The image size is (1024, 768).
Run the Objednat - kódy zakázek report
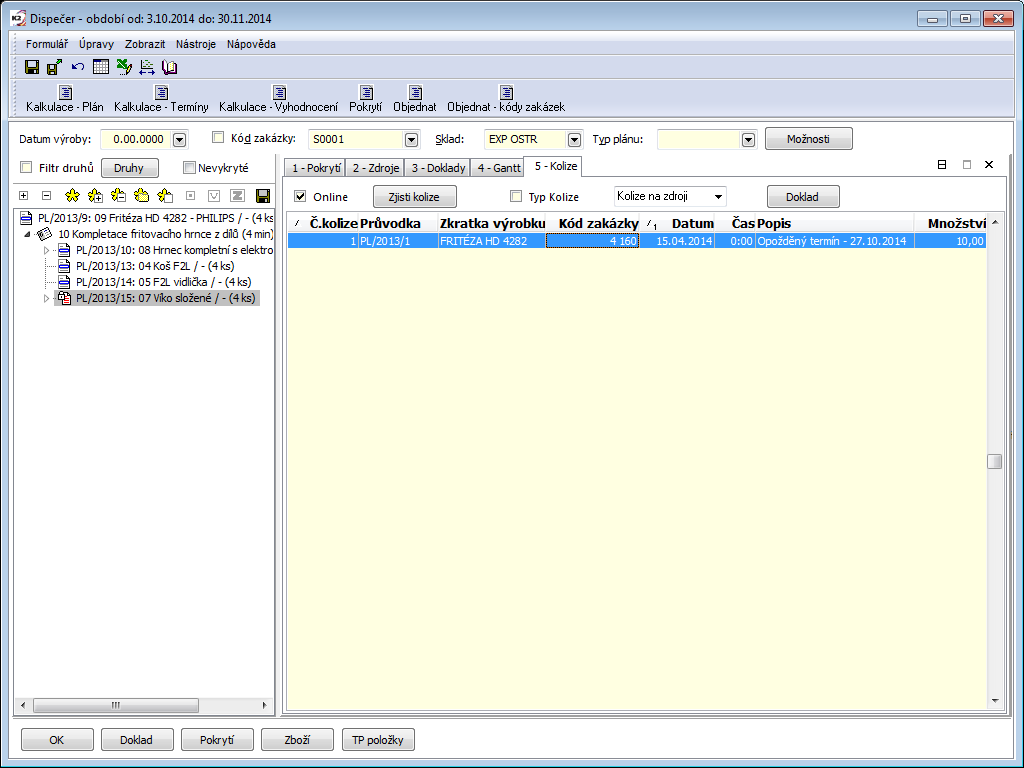(506, 99)
